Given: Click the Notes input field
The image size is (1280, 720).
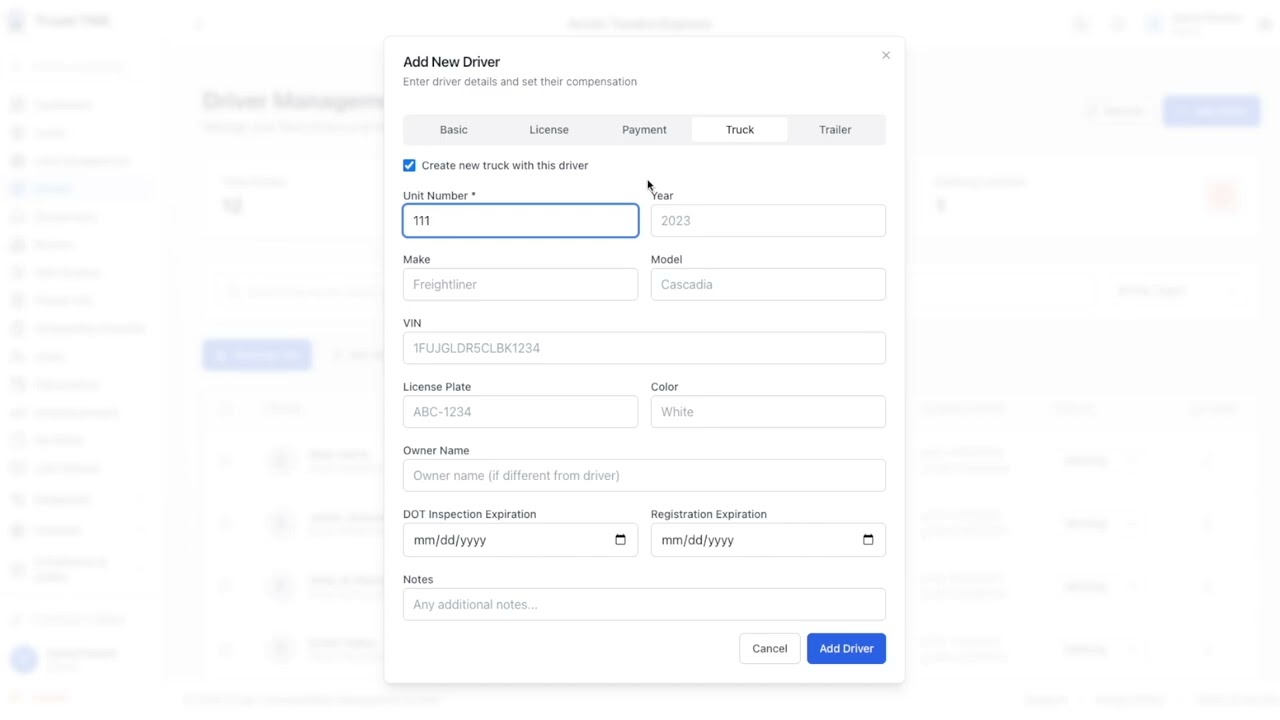Looking at the screenshot, I should (644, 604).
